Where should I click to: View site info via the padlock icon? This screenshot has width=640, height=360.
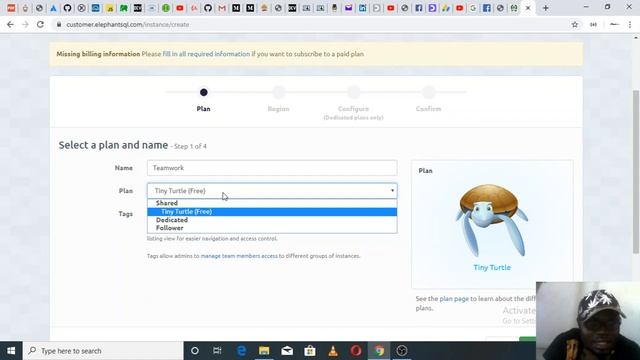[x=59, y=24]
